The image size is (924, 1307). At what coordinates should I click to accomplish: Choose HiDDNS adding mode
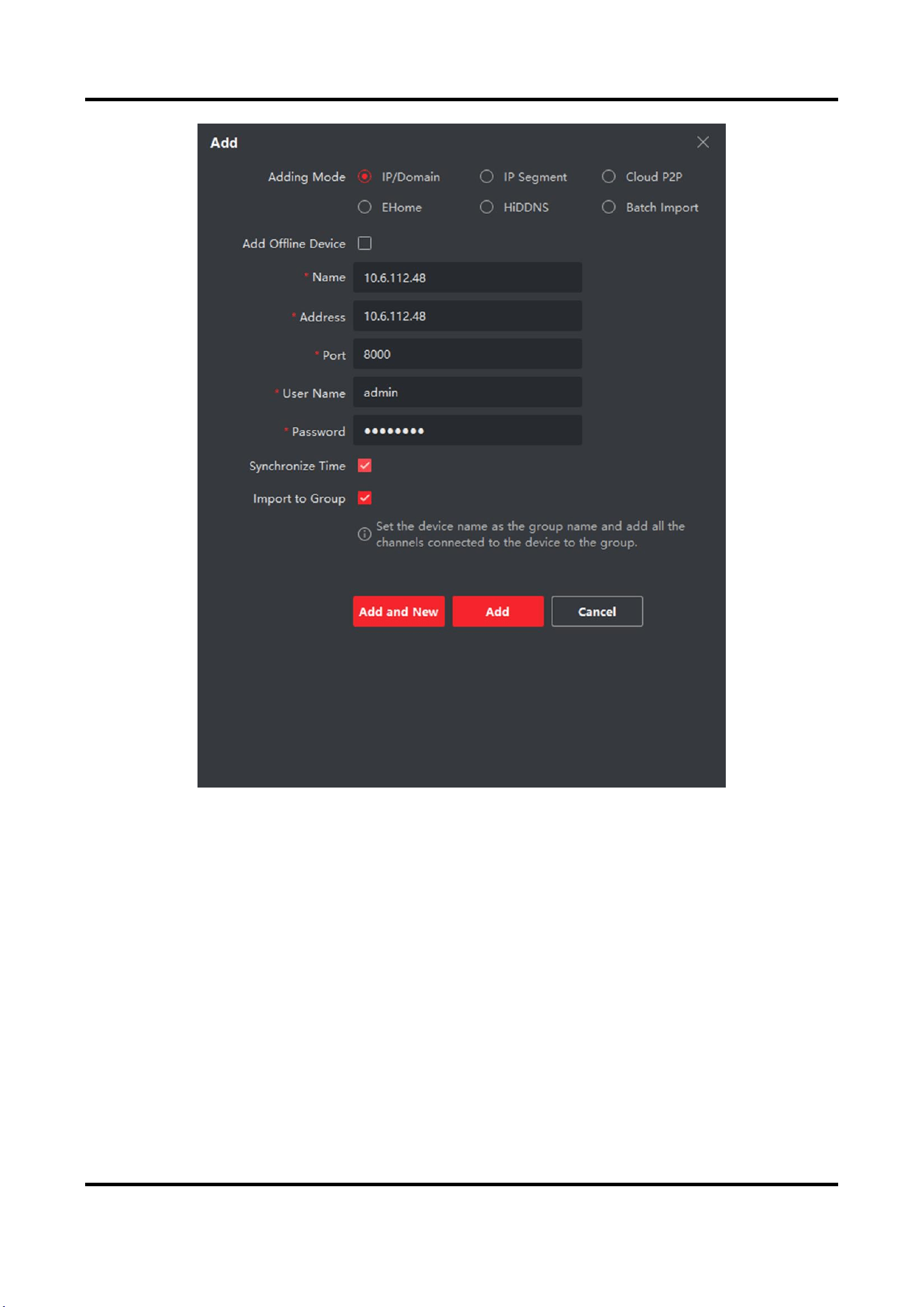(486, 207)
